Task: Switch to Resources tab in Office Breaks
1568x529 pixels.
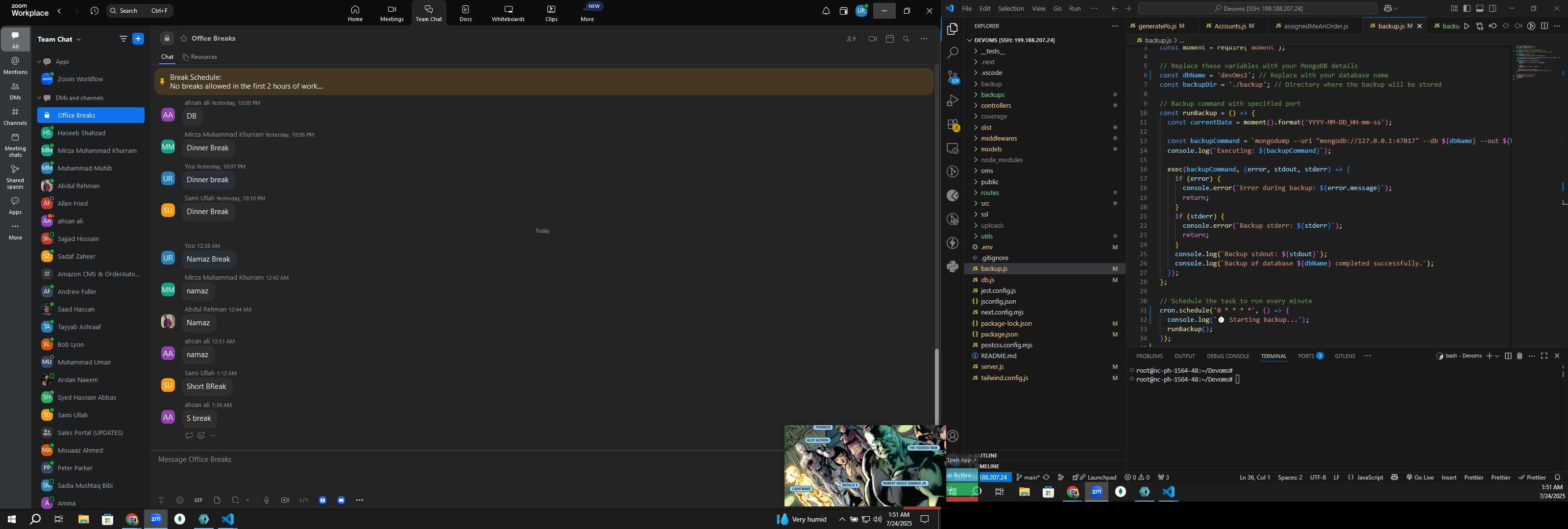Action: coord(200,57)
